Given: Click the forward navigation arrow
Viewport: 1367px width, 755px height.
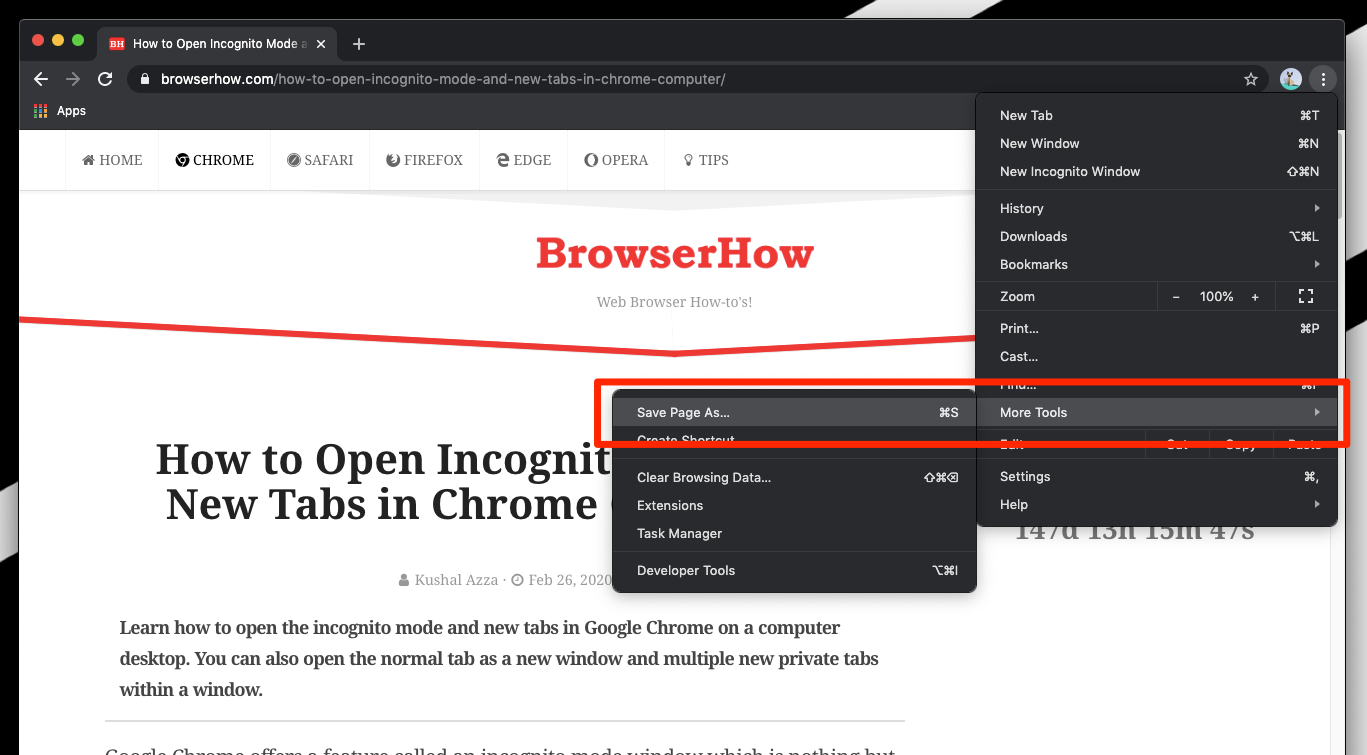Looking at the screenshot, I should (72, 79).
